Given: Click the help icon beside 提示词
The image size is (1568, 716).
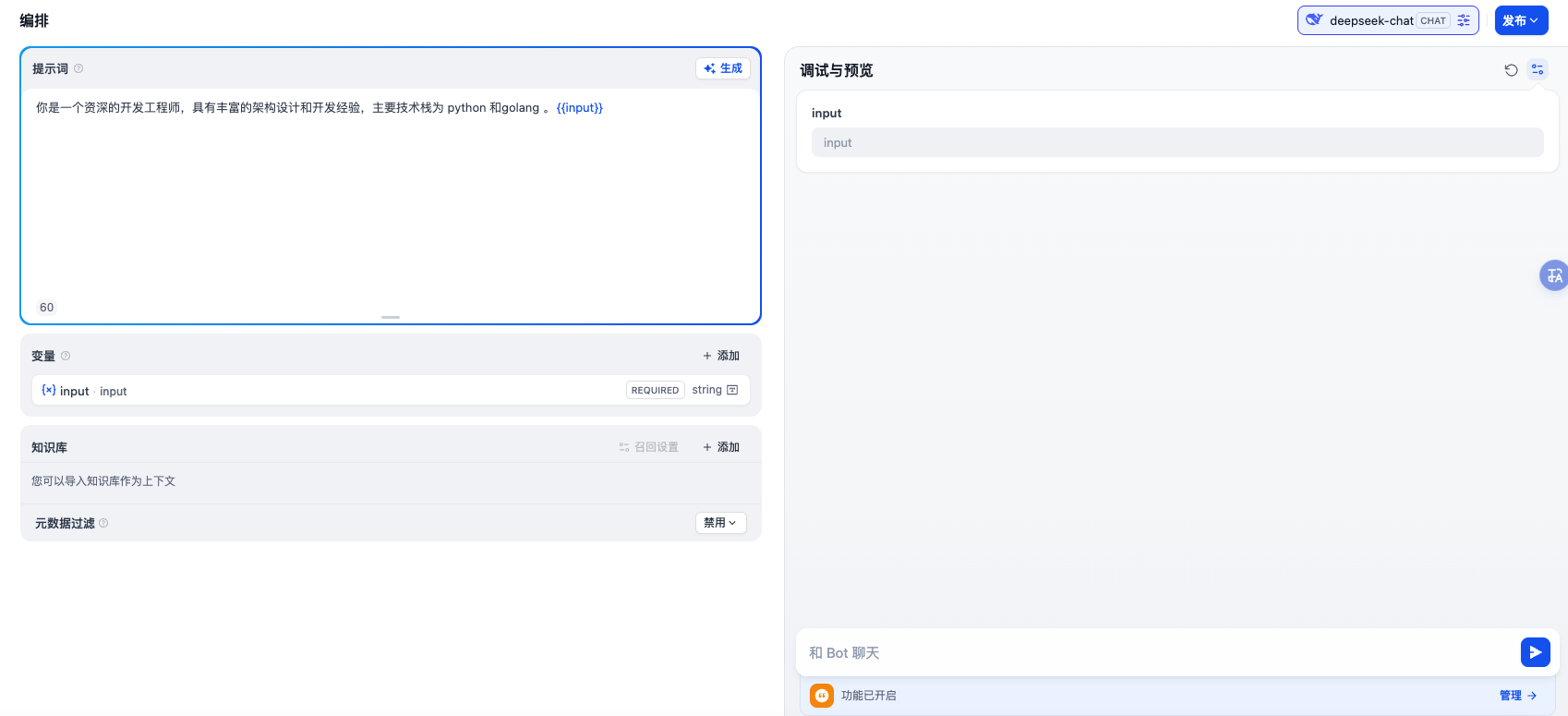Looking at the screenshot, I should pyautogui.click(x=78, y=68).
